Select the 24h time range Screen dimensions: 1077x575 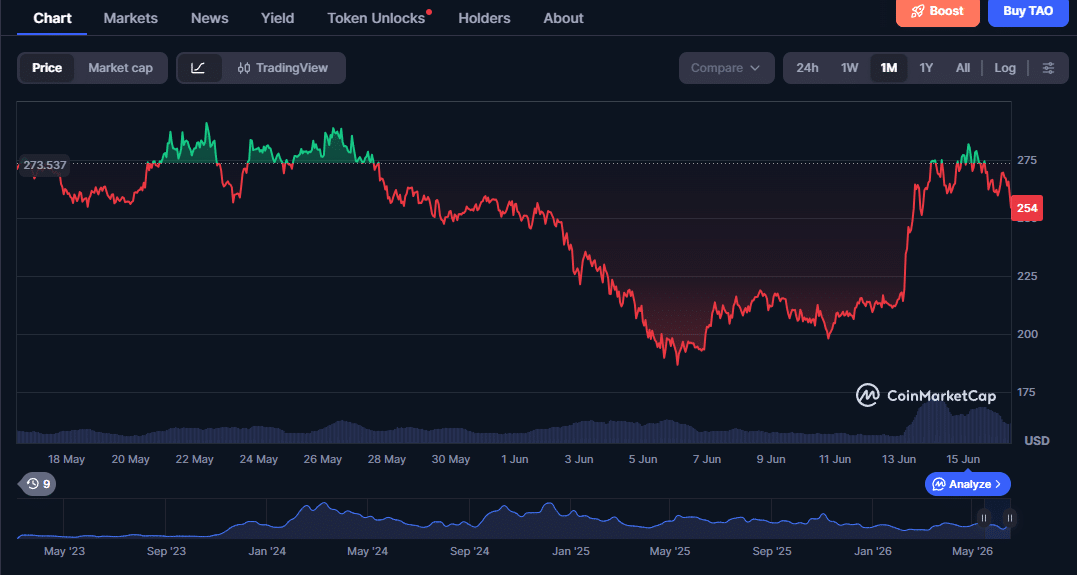tap(807, 68)
